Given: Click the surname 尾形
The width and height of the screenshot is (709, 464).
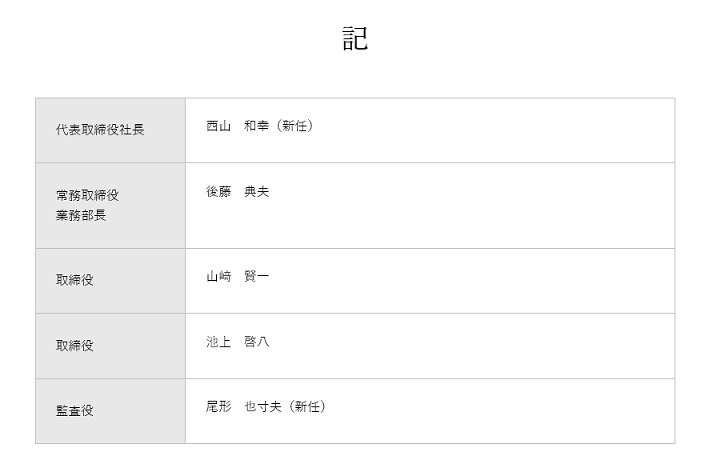Looking at the screenshot, I should click(218, 407).
